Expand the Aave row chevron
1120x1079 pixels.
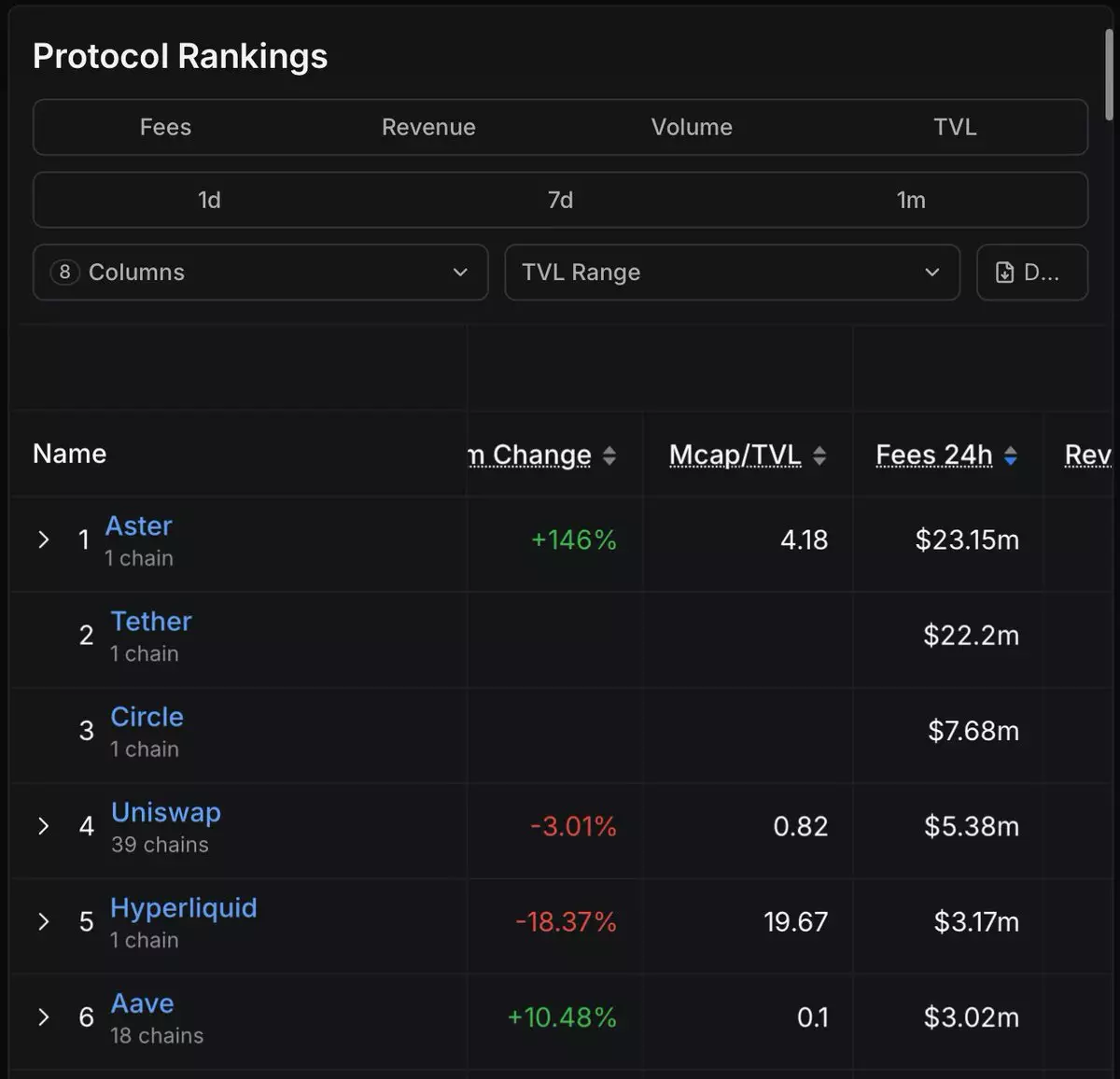[x=43, y=1016]
